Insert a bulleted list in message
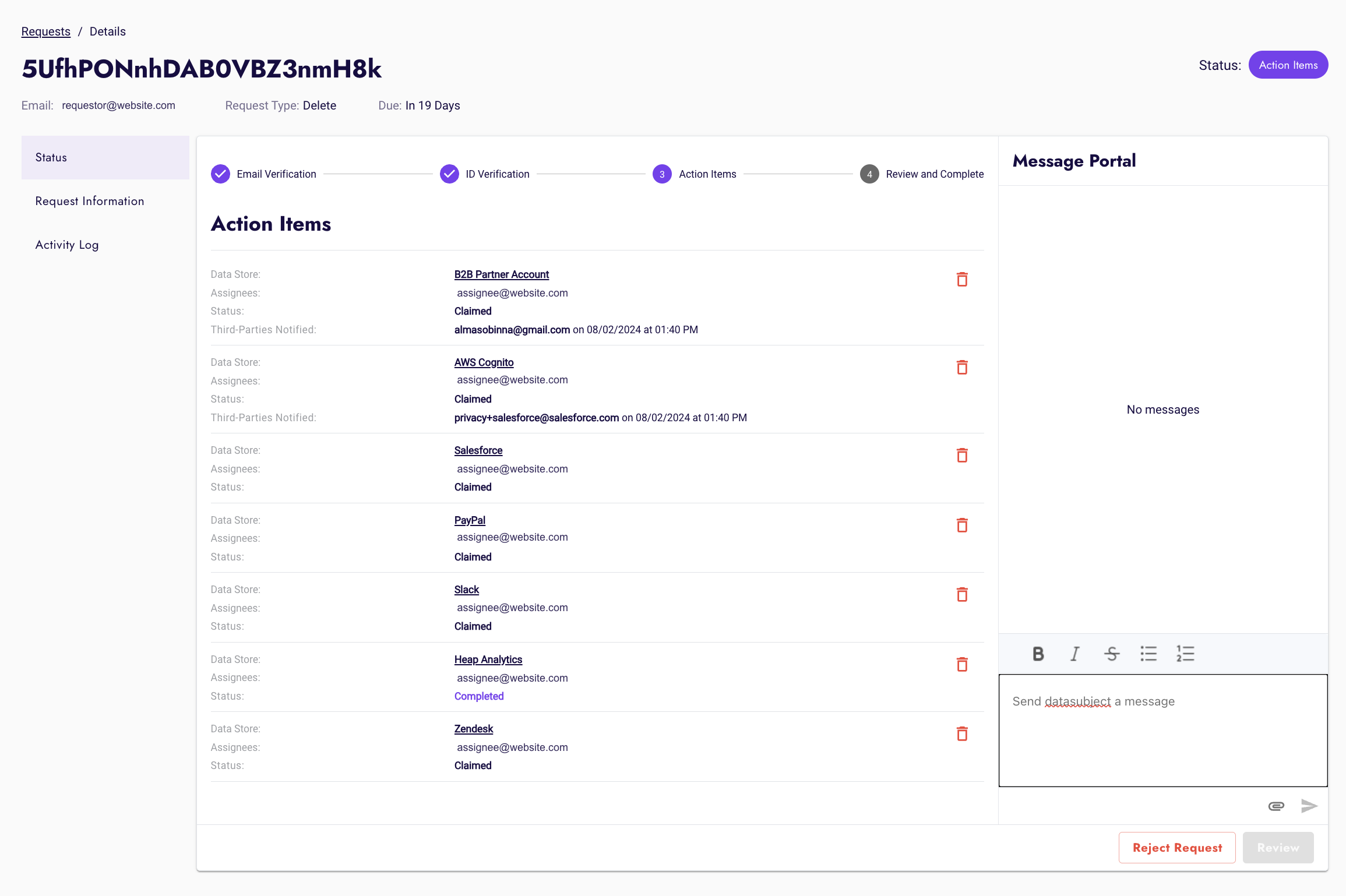1346x896 pixels. pyautogui.click(x=1148, y=654)
